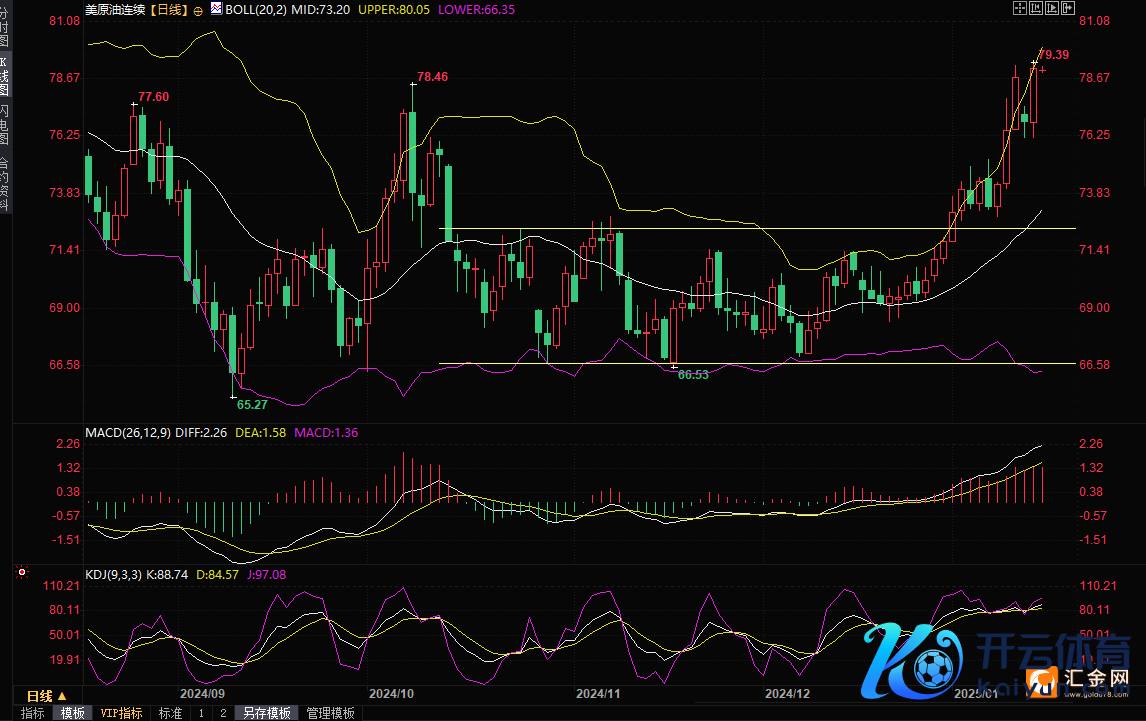Click the rightmost panel expand arrow icon
Screen dimensions: 1146x721
(x=1067, y=8)
